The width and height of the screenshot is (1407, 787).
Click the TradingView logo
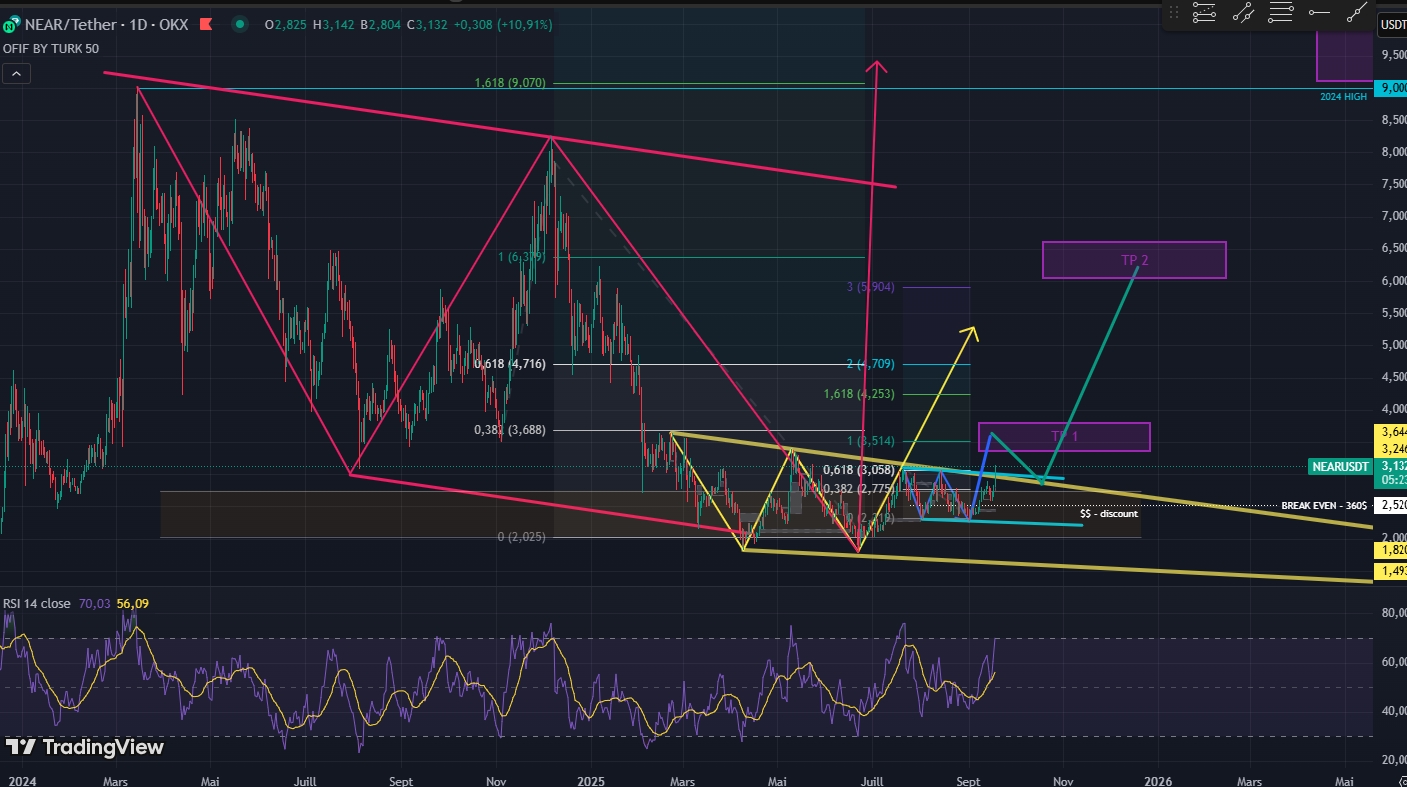84,747
